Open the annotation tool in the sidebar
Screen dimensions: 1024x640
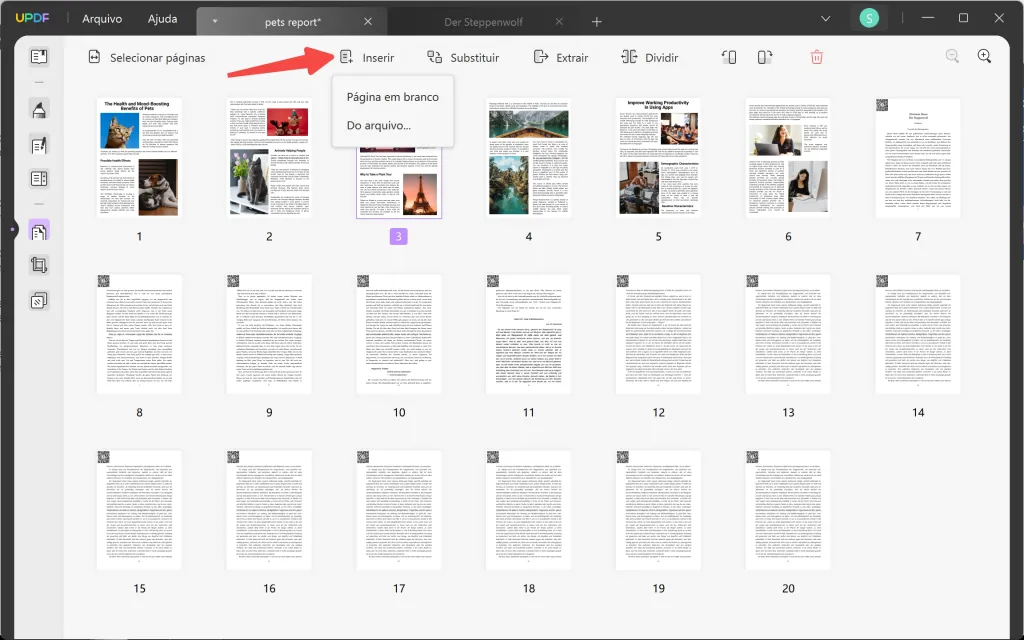(x=38, y=112)
